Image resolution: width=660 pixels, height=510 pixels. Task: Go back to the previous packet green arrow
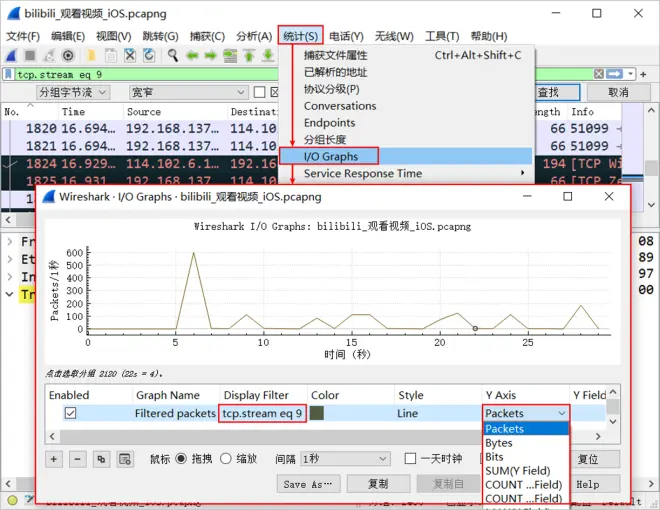(x=192, y=56)
